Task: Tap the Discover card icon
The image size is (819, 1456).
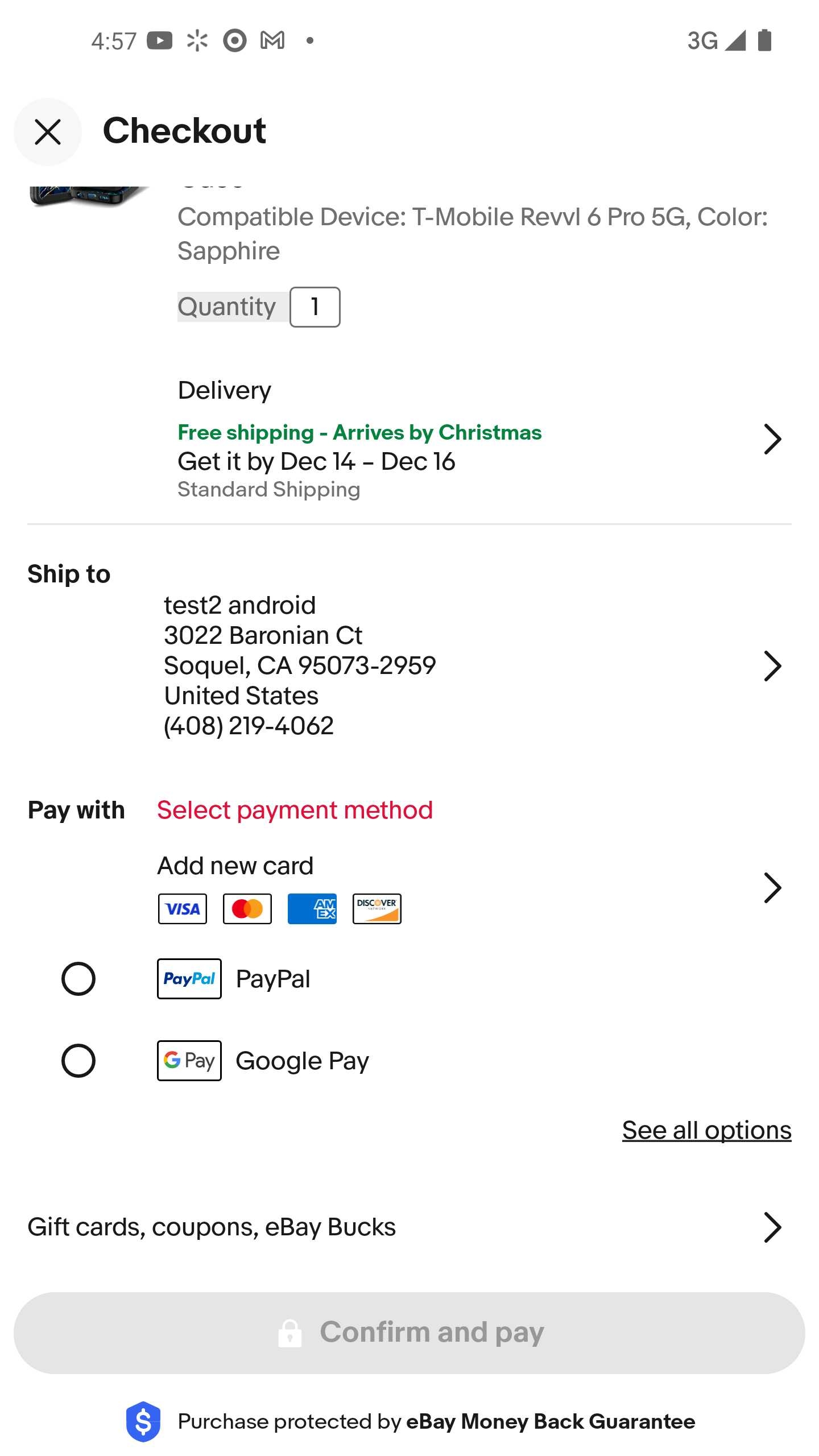Action: click(377, 908)
